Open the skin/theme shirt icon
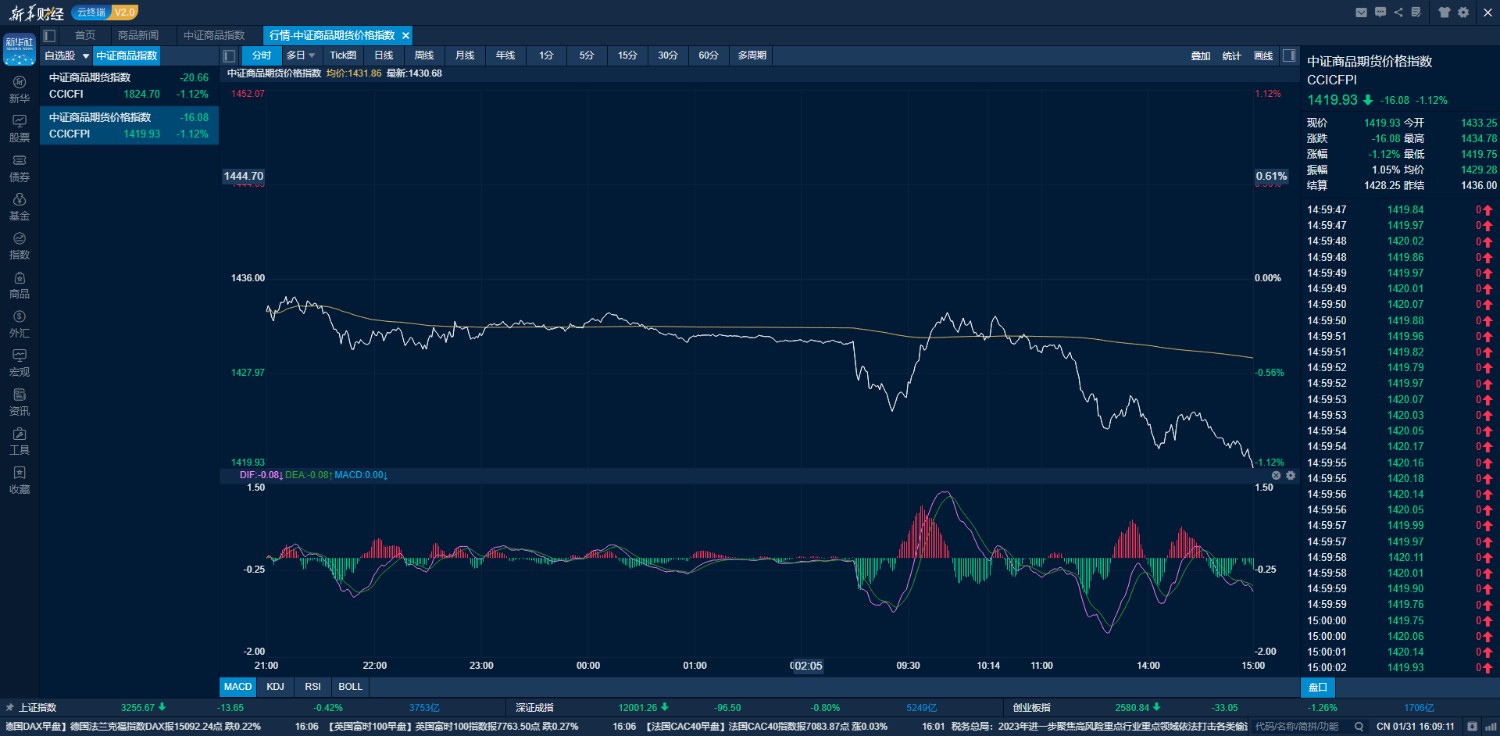Viewport: 1500px width, 736px height. click(x=1444, y=12)
